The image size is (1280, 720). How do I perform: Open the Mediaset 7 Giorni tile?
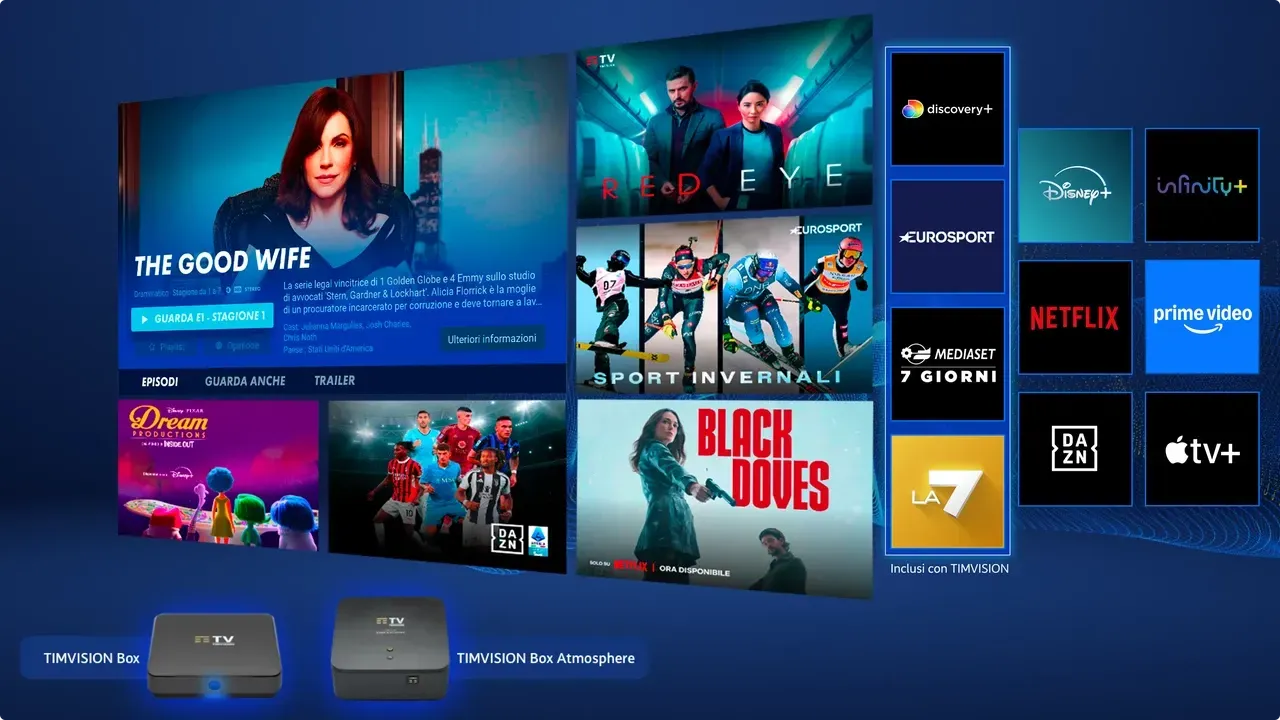pyautogui.click(x=947, y=364)
